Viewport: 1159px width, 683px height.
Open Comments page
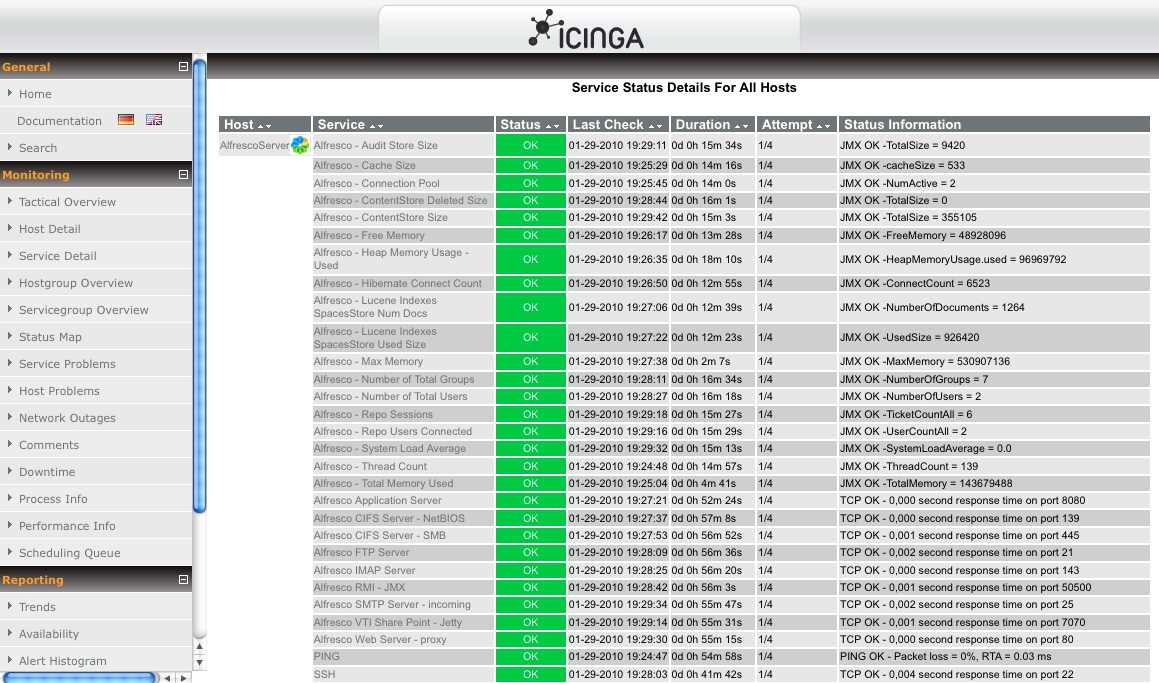pyautogui.click(x=49, y=445)
